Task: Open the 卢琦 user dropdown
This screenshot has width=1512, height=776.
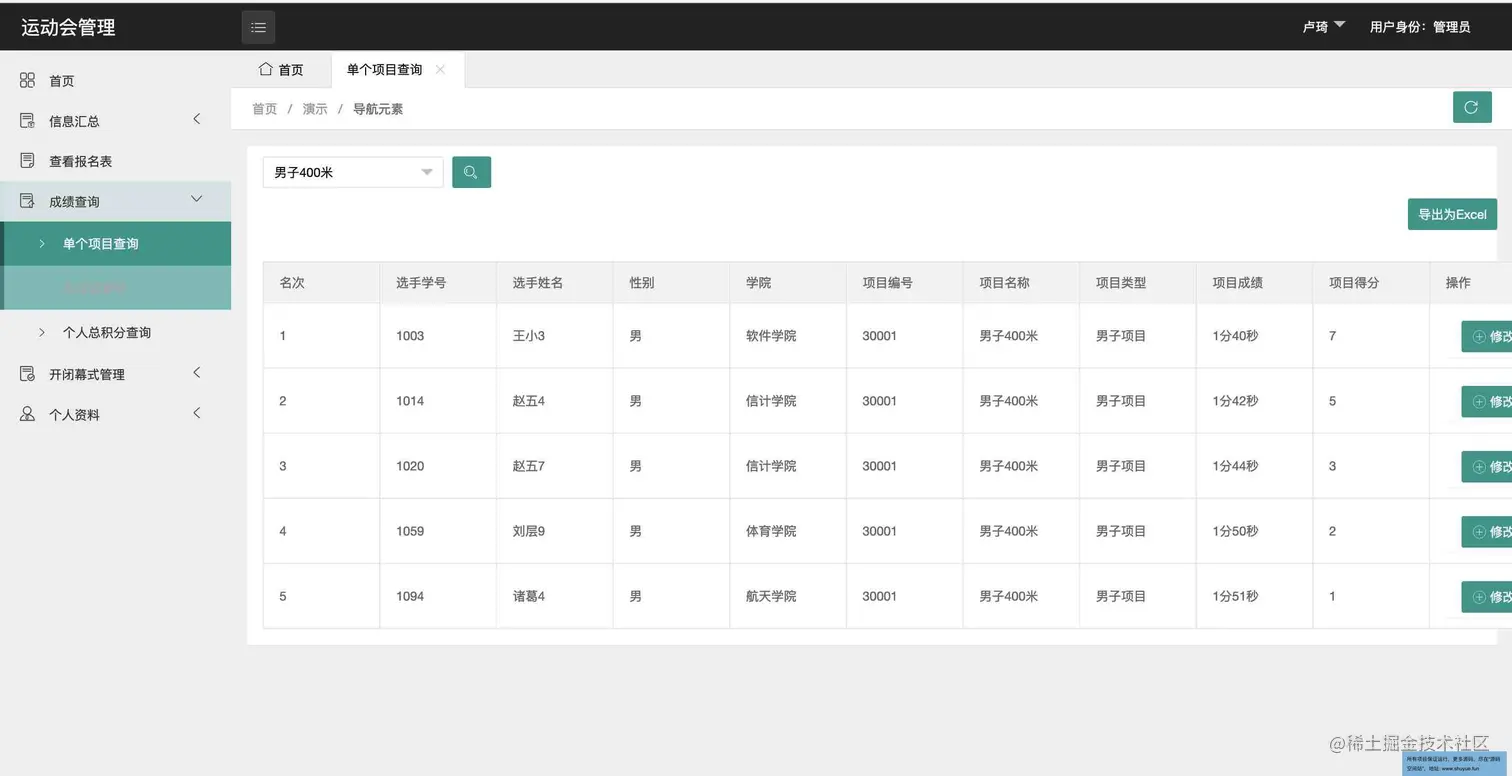Action: point(1324,27)
